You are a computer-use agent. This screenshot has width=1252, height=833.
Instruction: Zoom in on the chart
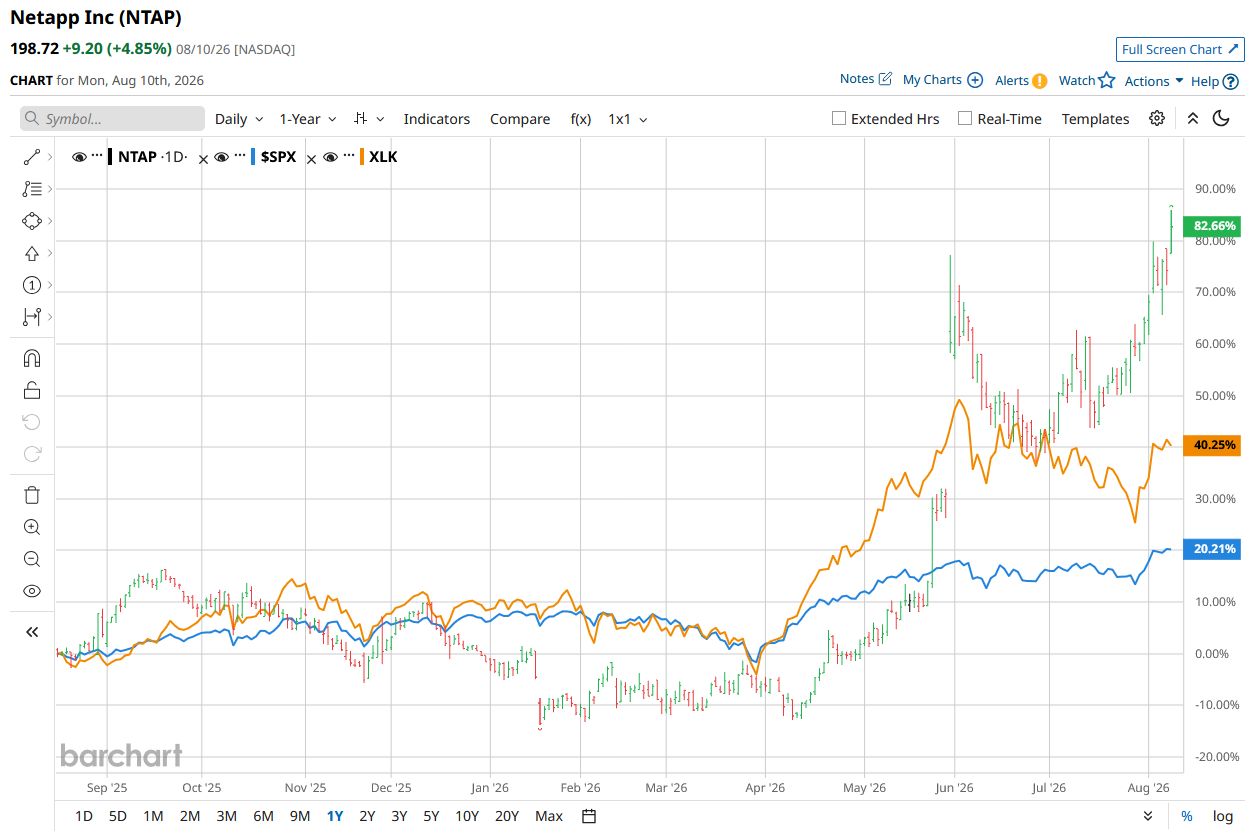click(31, 527)
